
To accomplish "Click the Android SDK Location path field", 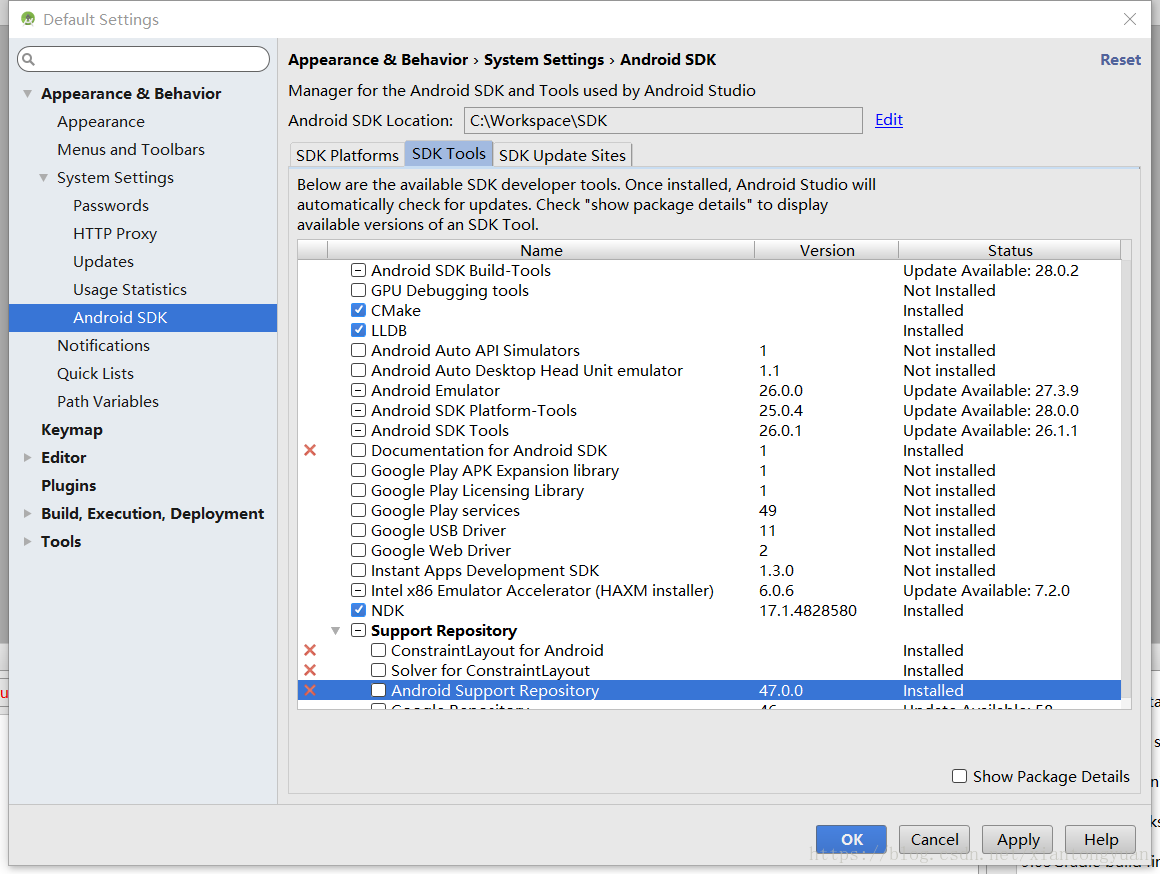I will (x=663, y=121).
